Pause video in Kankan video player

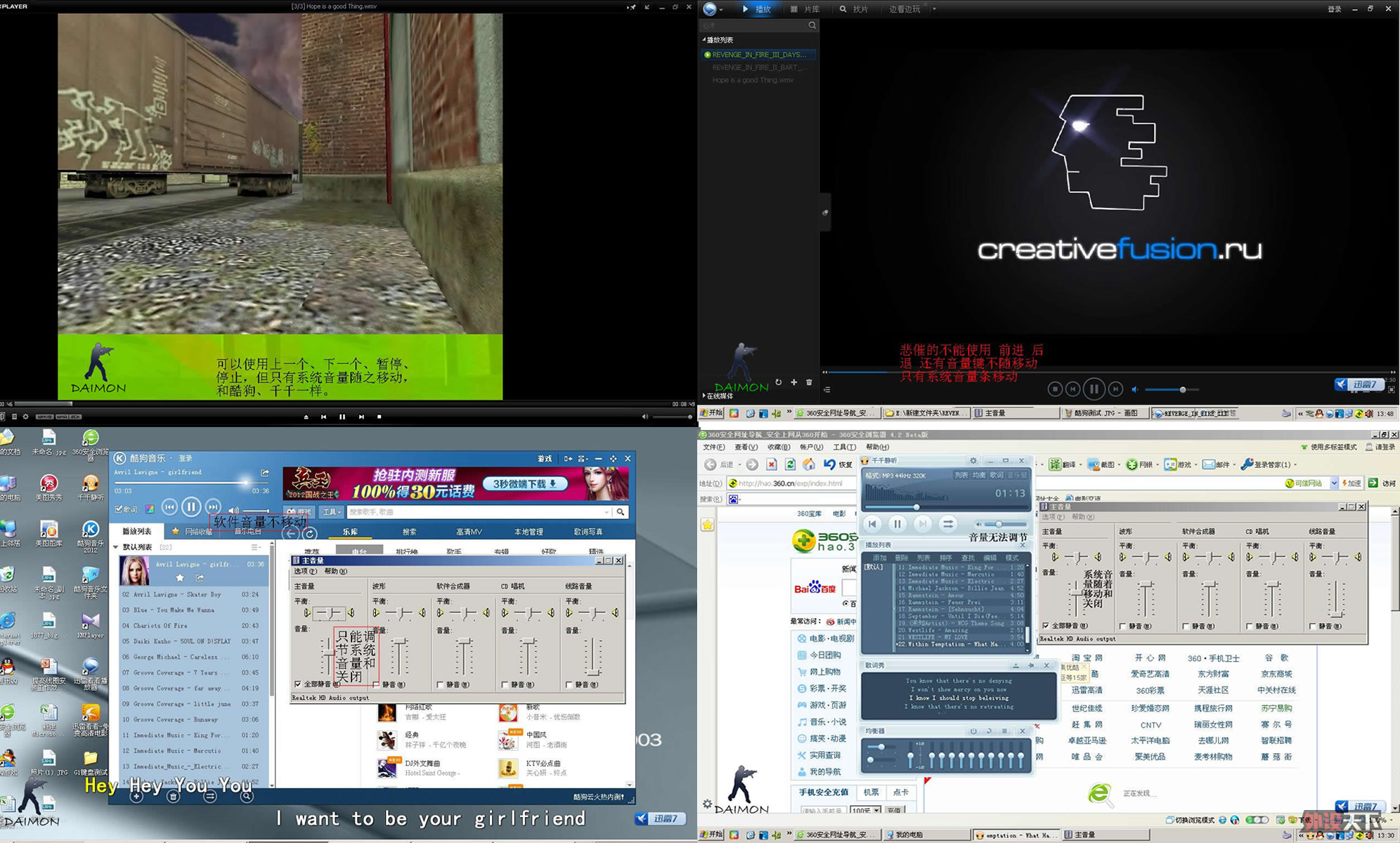pos(1094,388)
